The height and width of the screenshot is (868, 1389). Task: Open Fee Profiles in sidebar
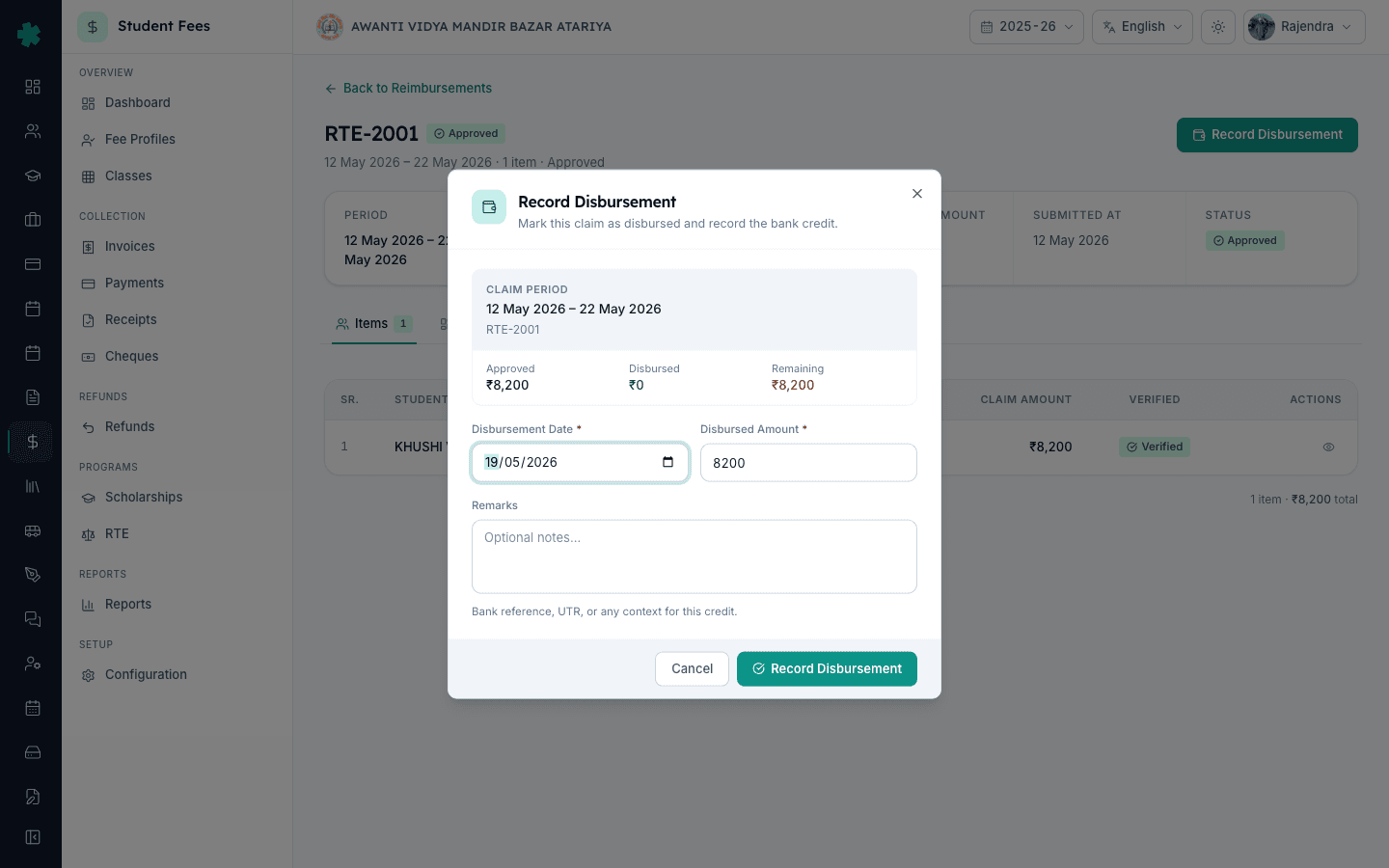coord(177,140)
